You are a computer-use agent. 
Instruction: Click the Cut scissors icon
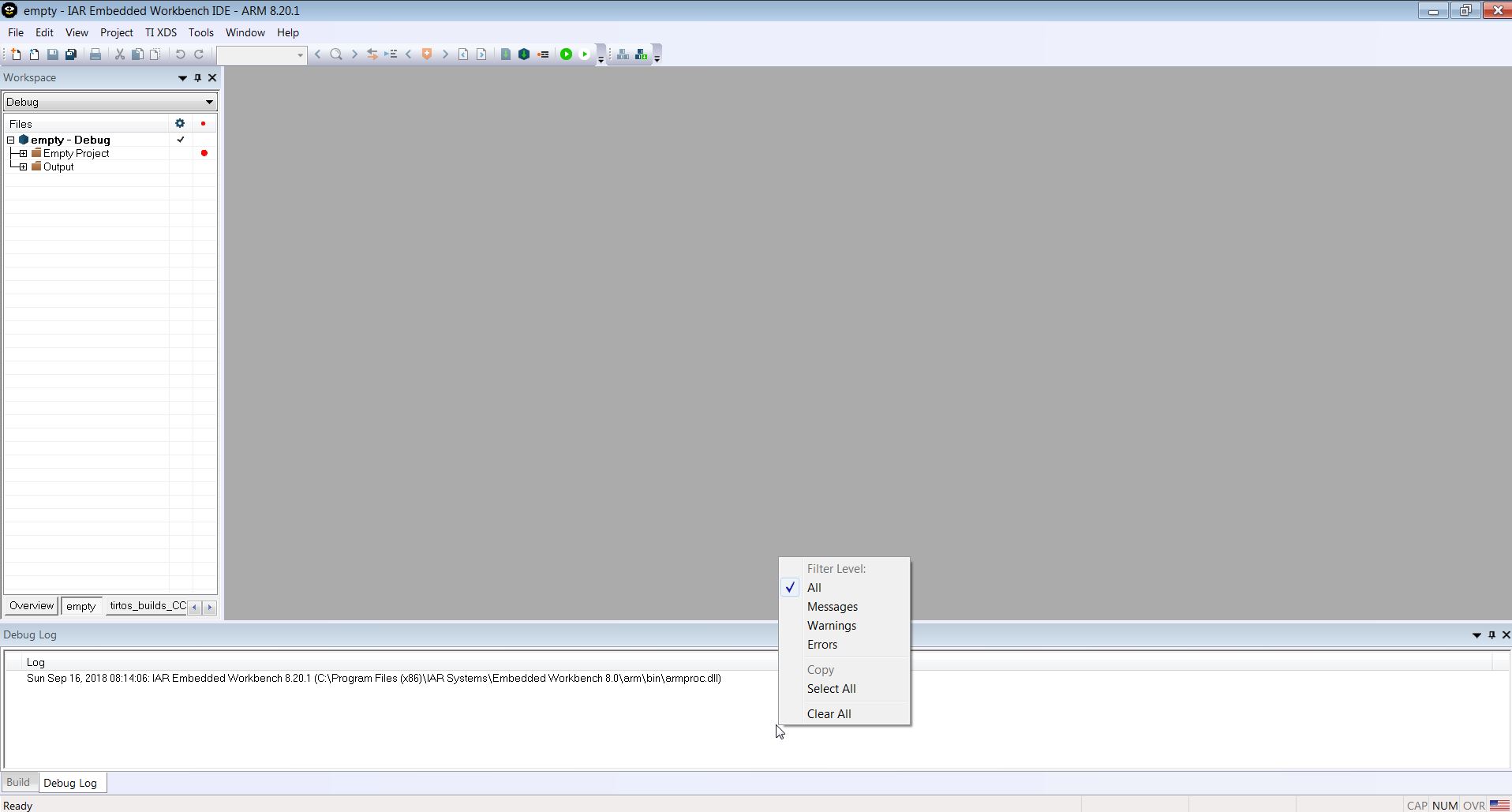120,54
